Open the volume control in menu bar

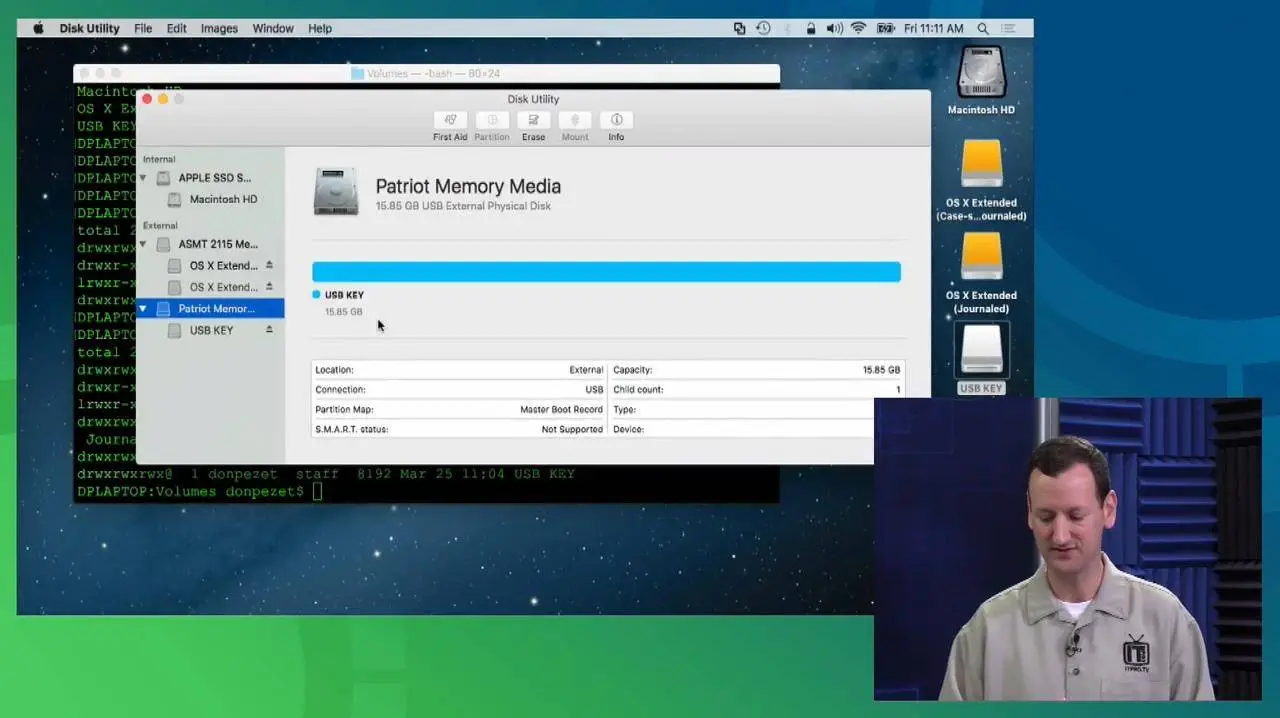pos(834,28)
